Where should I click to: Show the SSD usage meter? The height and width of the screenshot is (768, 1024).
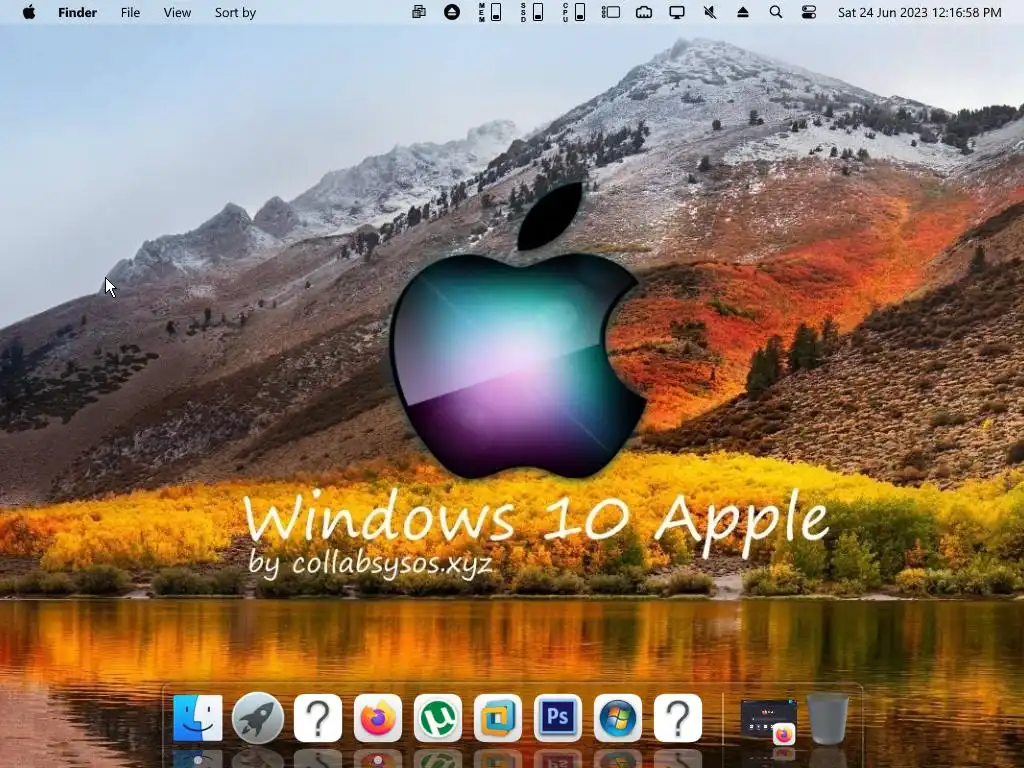pos(532,12)
